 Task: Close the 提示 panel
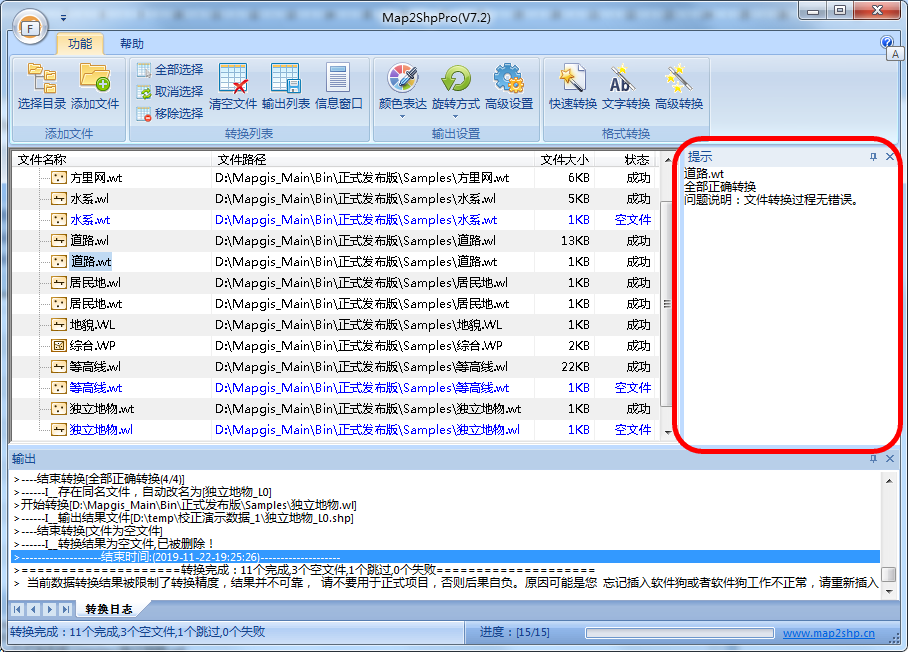(890, 157)
